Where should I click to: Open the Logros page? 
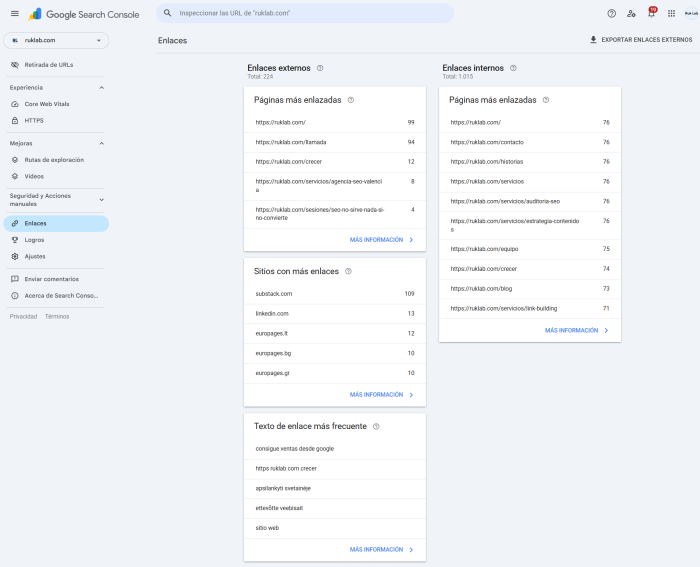click(x=56, y=240)
